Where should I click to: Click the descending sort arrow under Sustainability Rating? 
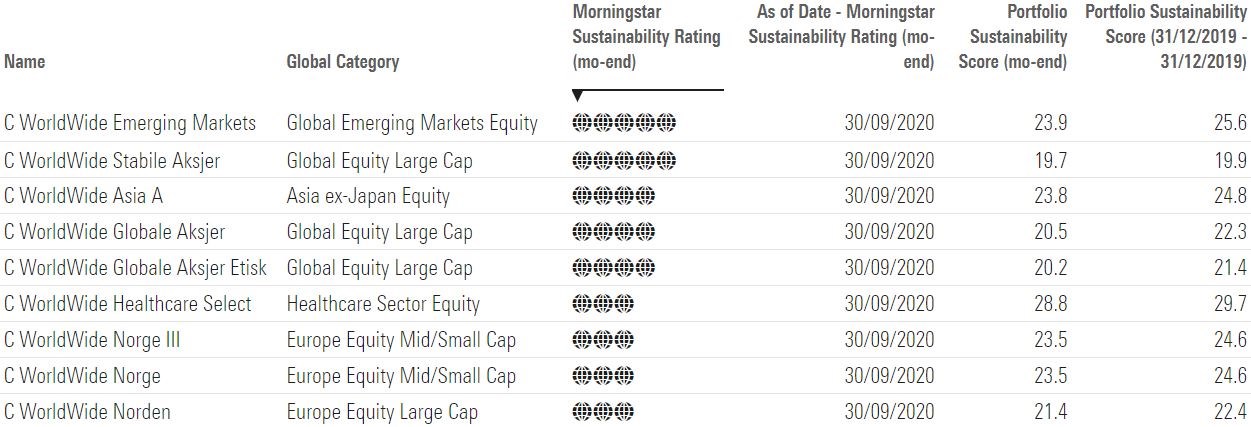point(578,96)
